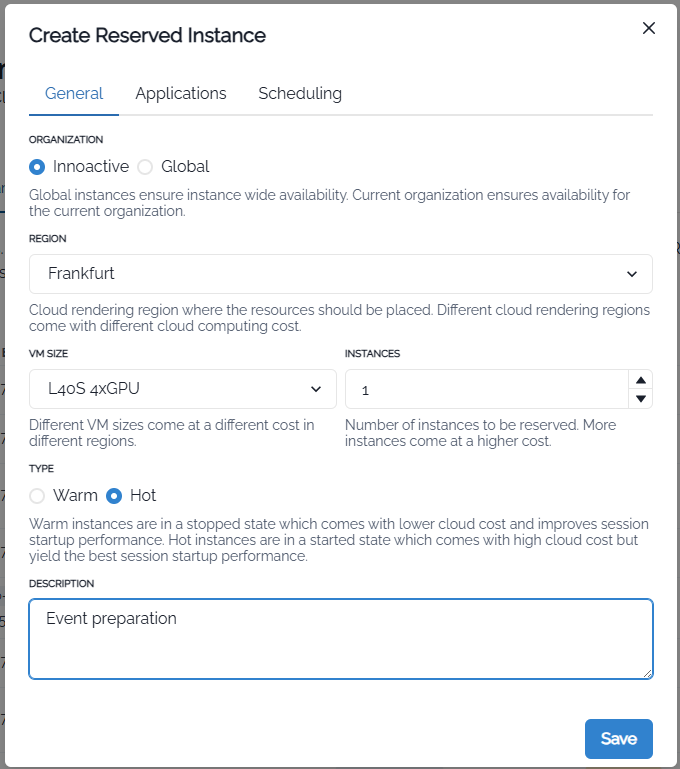Open the General tab

(x=74, y=93)
